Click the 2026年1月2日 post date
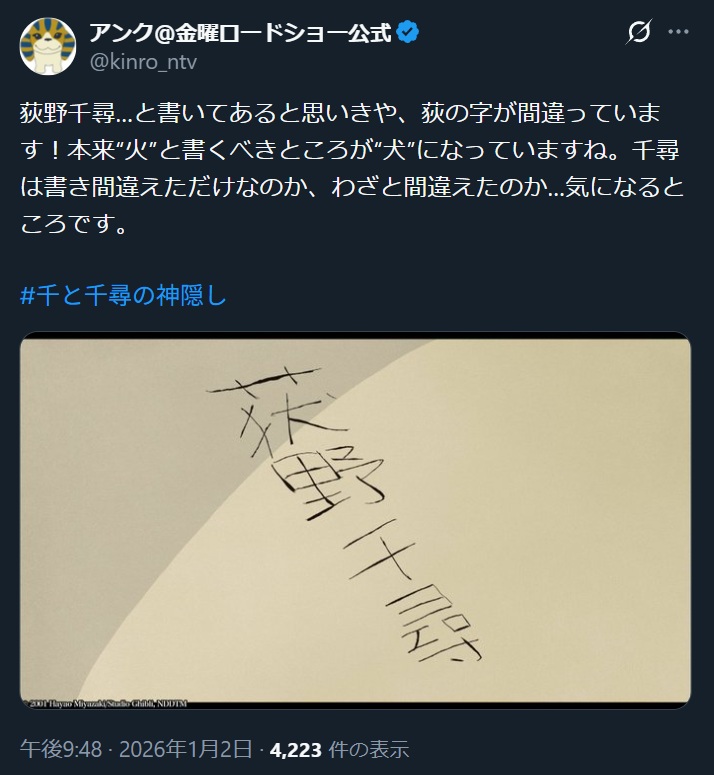Image resolution: width=714 pixels, height=775 pixels. click(185, 749)
